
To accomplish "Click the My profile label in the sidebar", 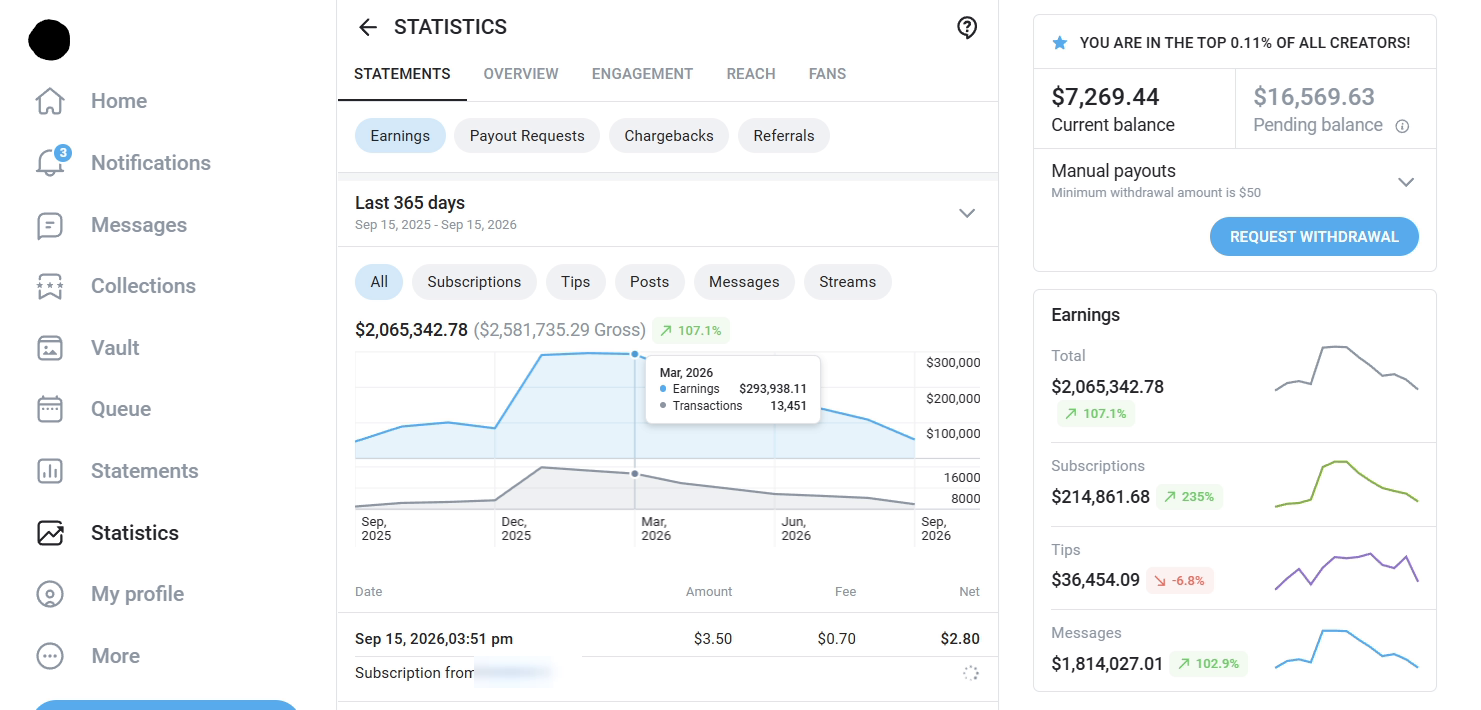I will (x=138, y=594).
